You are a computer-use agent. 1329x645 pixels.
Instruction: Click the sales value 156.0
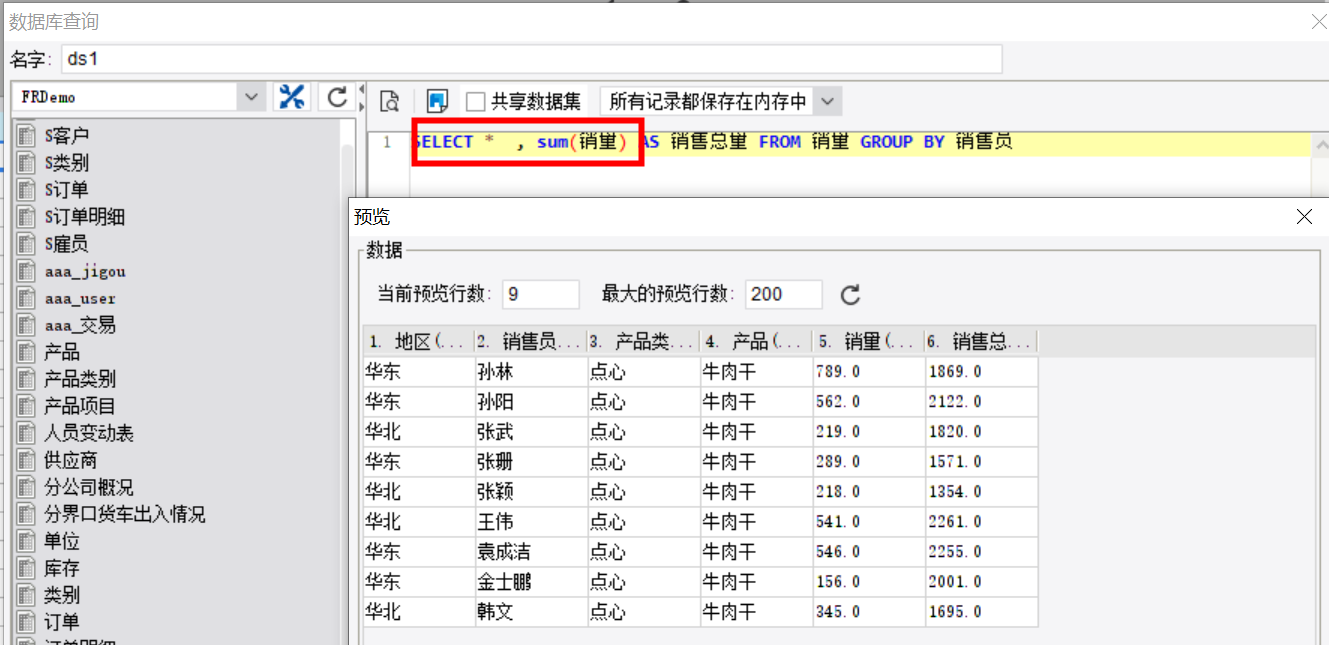click(868, 582)
